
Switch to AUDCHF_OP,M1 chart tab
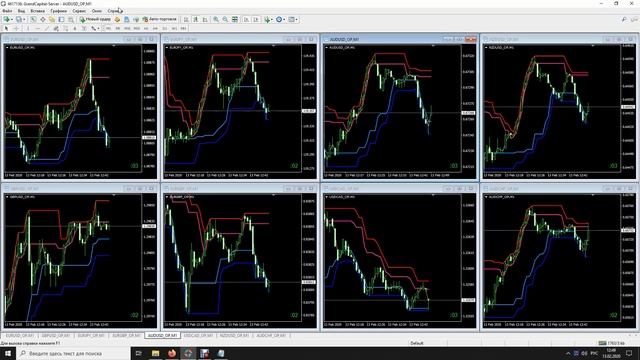coord(271,335)
